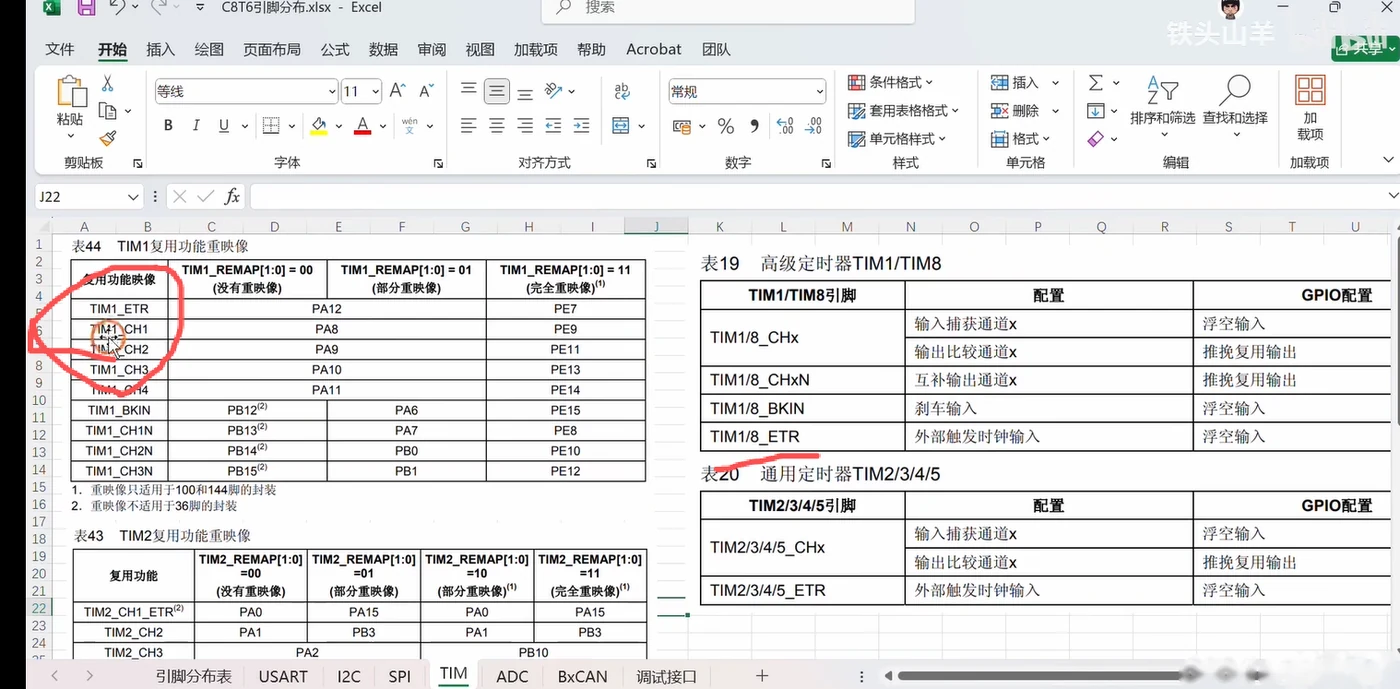Click the Clear eraser icon
Image resolution: width=1400 pixels, height=689 pixels.
[x=1096, y=139]
